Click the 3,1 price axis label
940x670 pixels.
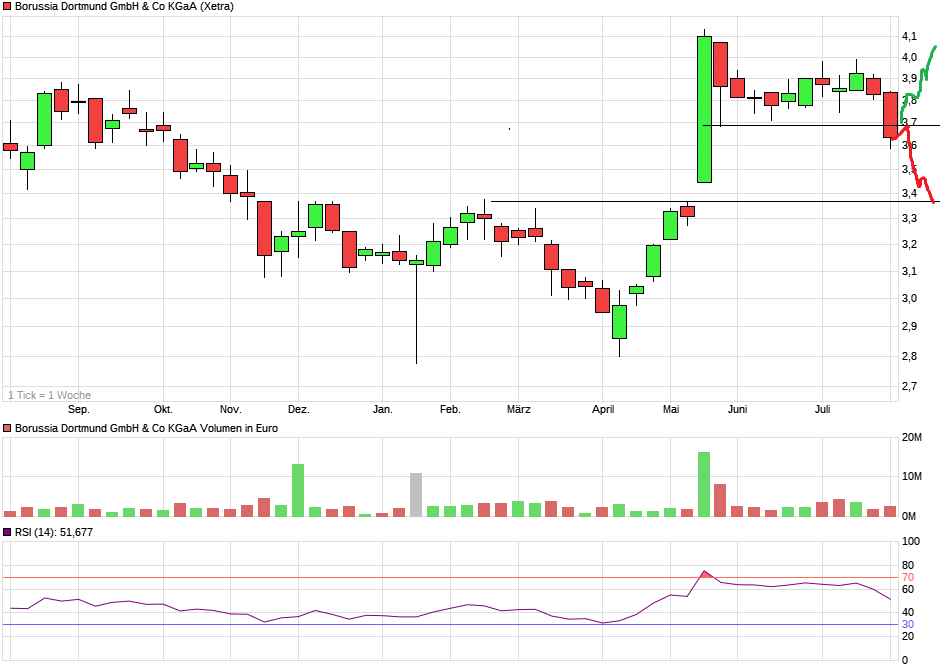click(x=909, y=271)
